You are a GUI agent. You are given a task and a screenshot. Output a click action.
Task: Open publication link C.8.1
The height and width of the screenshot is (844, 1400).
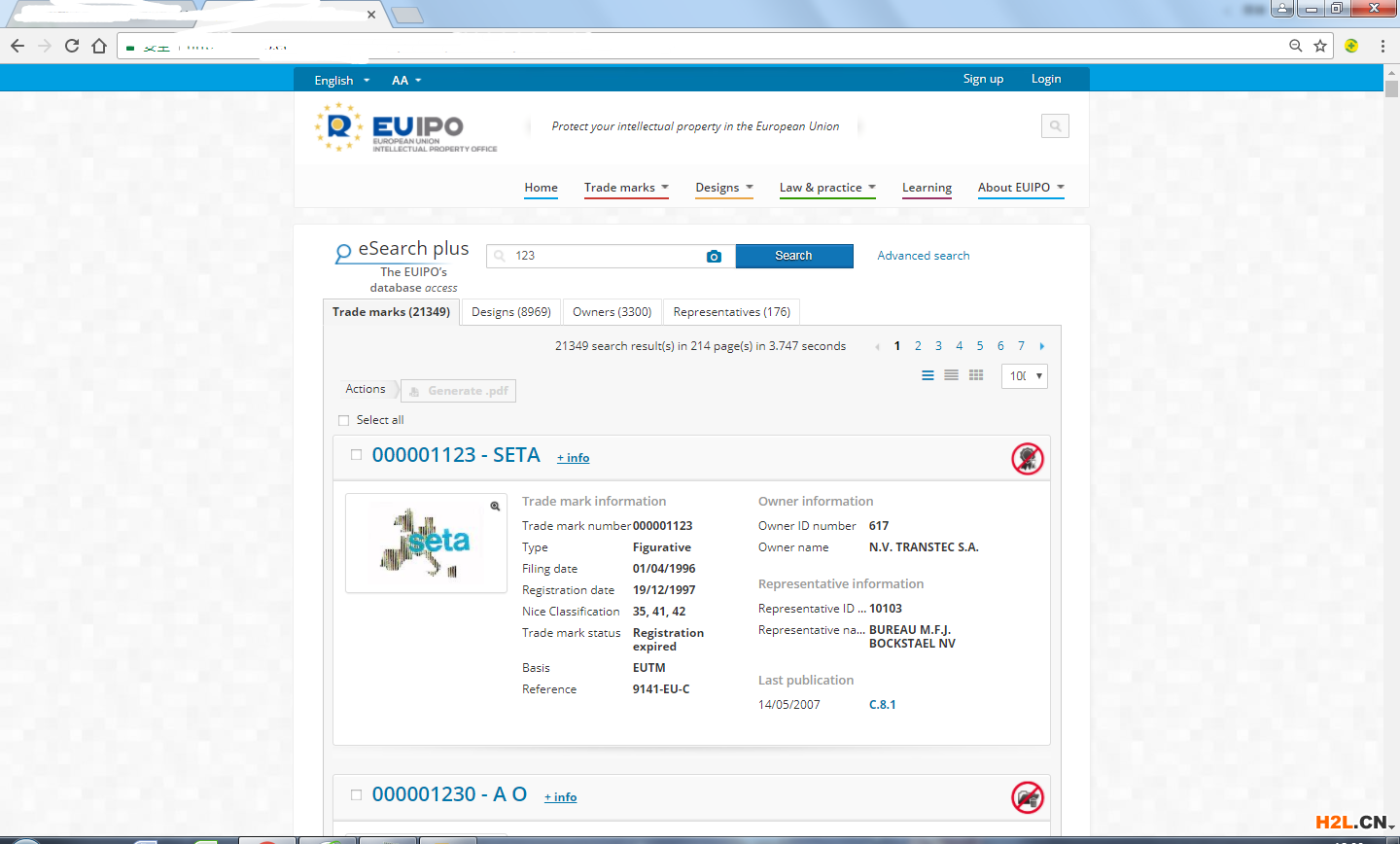[883, 705]
